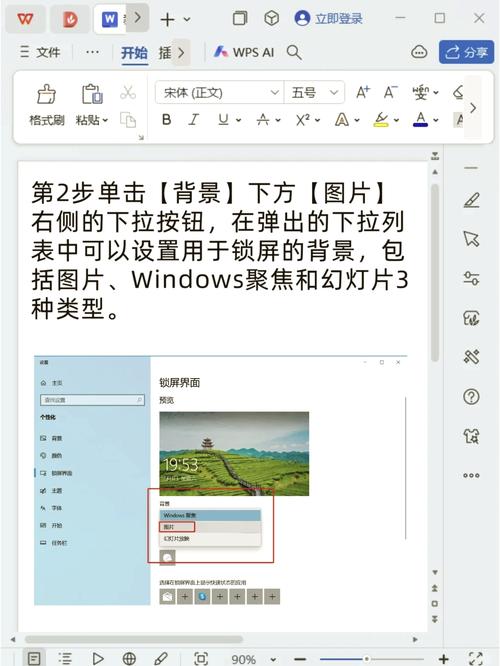Select the blue W document tab
Screen dimensions: 500x666
pyautogui.click(x=110, y=19)
